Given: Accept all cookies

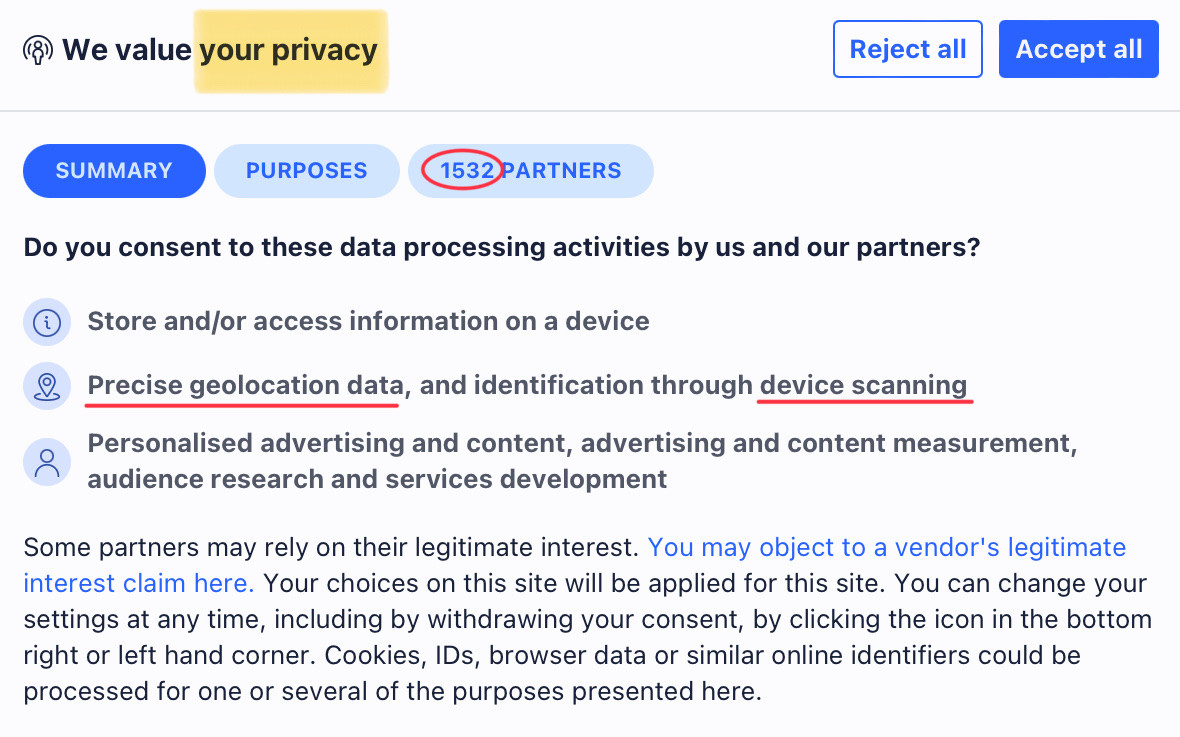Looking at the screenshot, I should (x=1078, y=49).
